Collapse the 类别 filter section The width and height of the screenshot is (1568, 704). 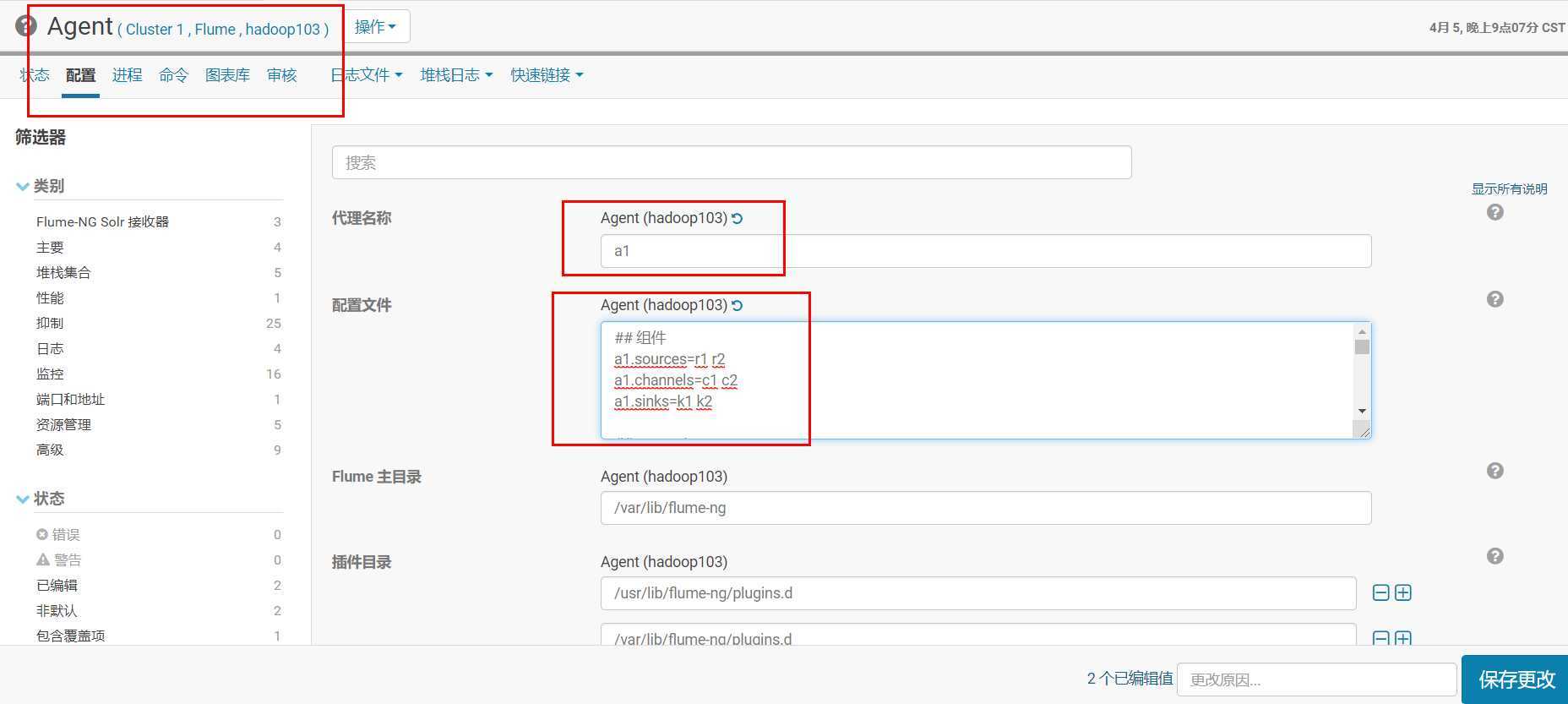point(40,186)
